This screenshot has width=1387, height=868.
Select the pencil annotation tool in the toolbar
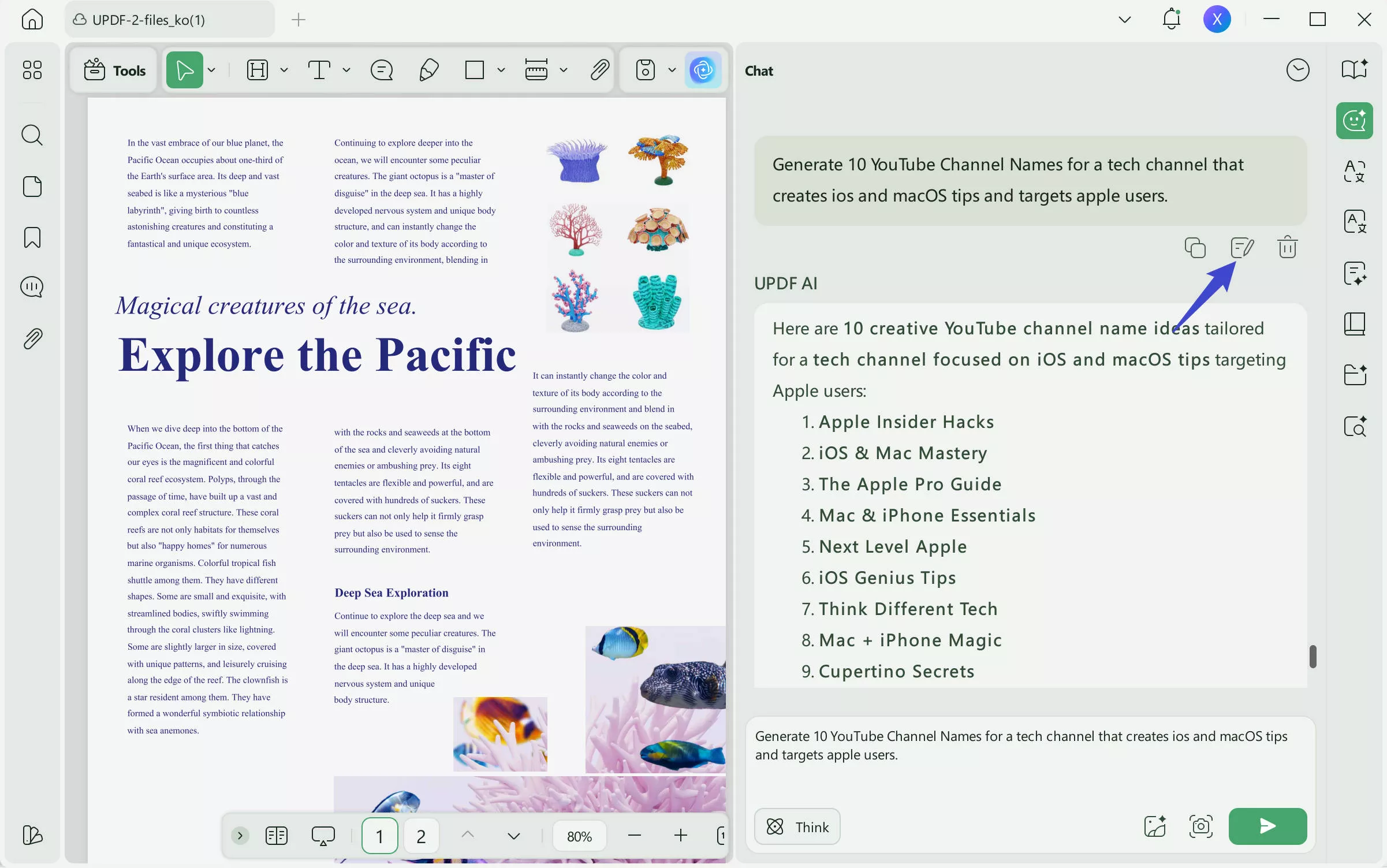pos(428,70)
